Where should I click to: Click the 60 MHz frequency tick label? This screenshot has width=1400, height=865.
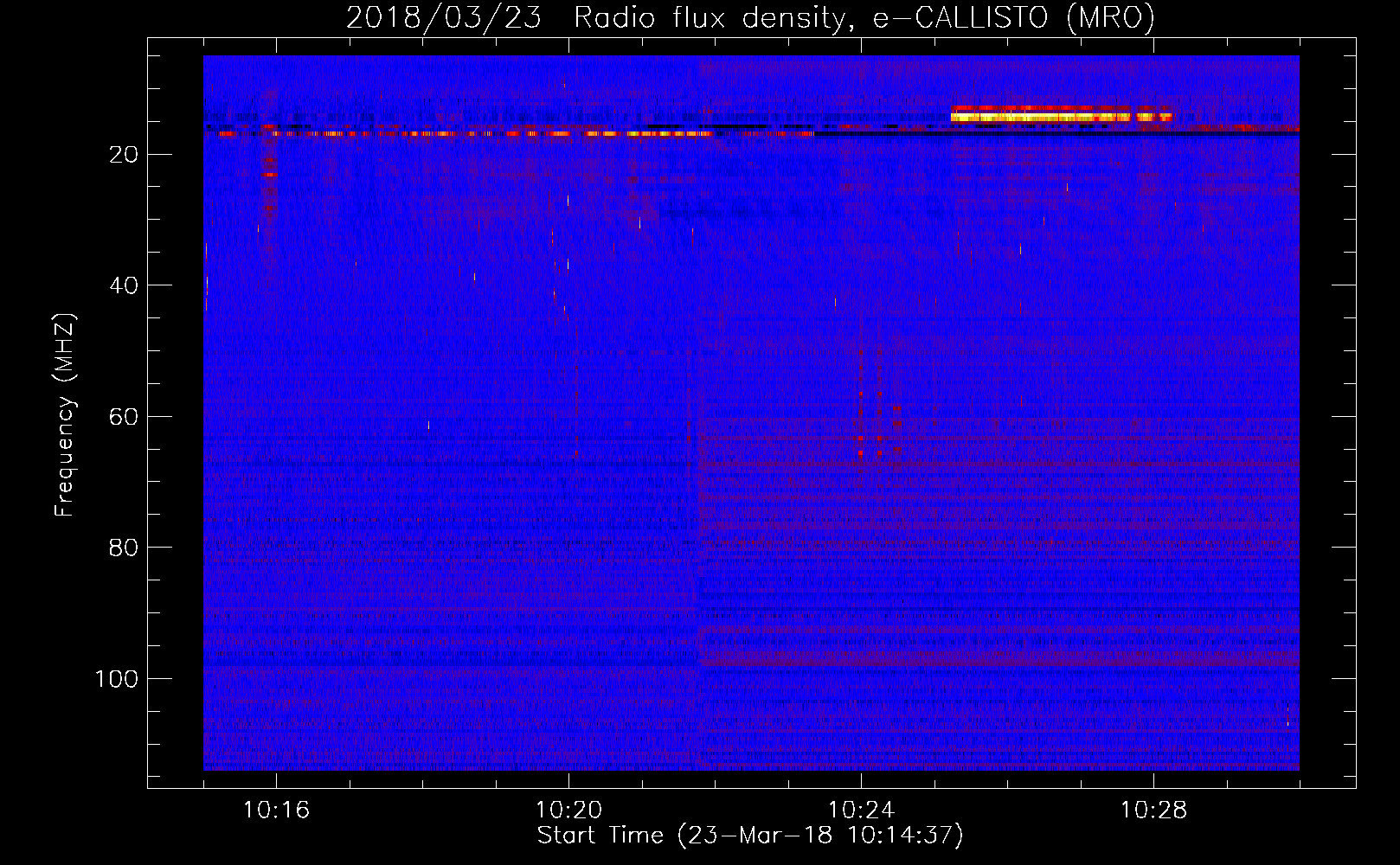click(x=125, y=417)
